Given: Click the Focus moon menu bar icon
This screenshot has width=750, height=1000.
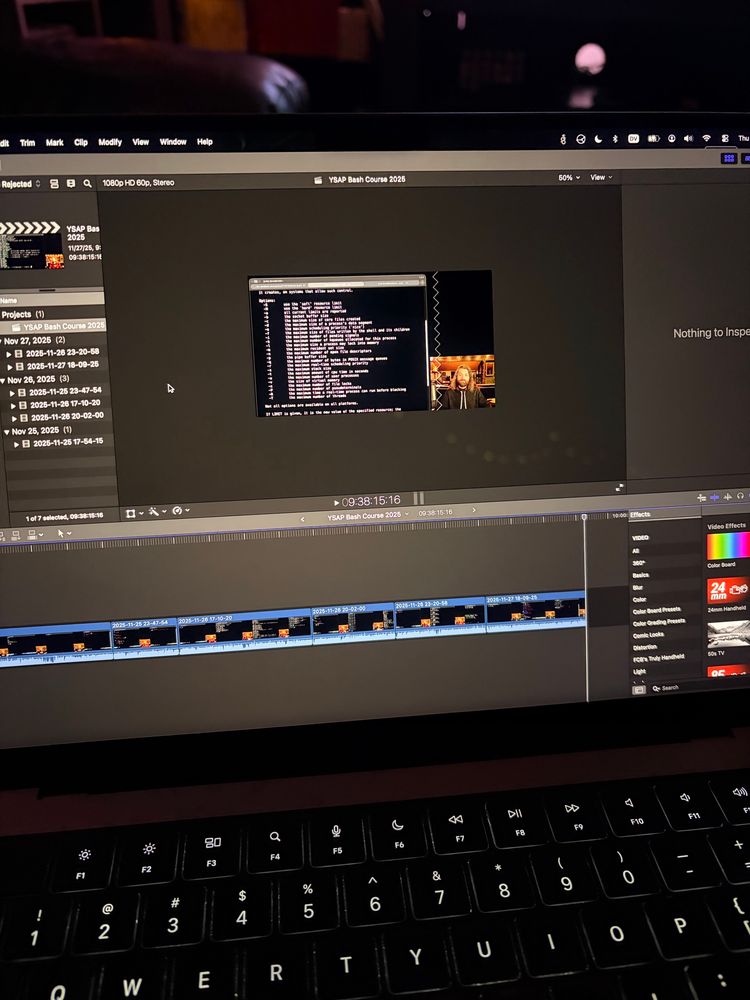Looking at the screenshot, I should click(x=598, y=138).
